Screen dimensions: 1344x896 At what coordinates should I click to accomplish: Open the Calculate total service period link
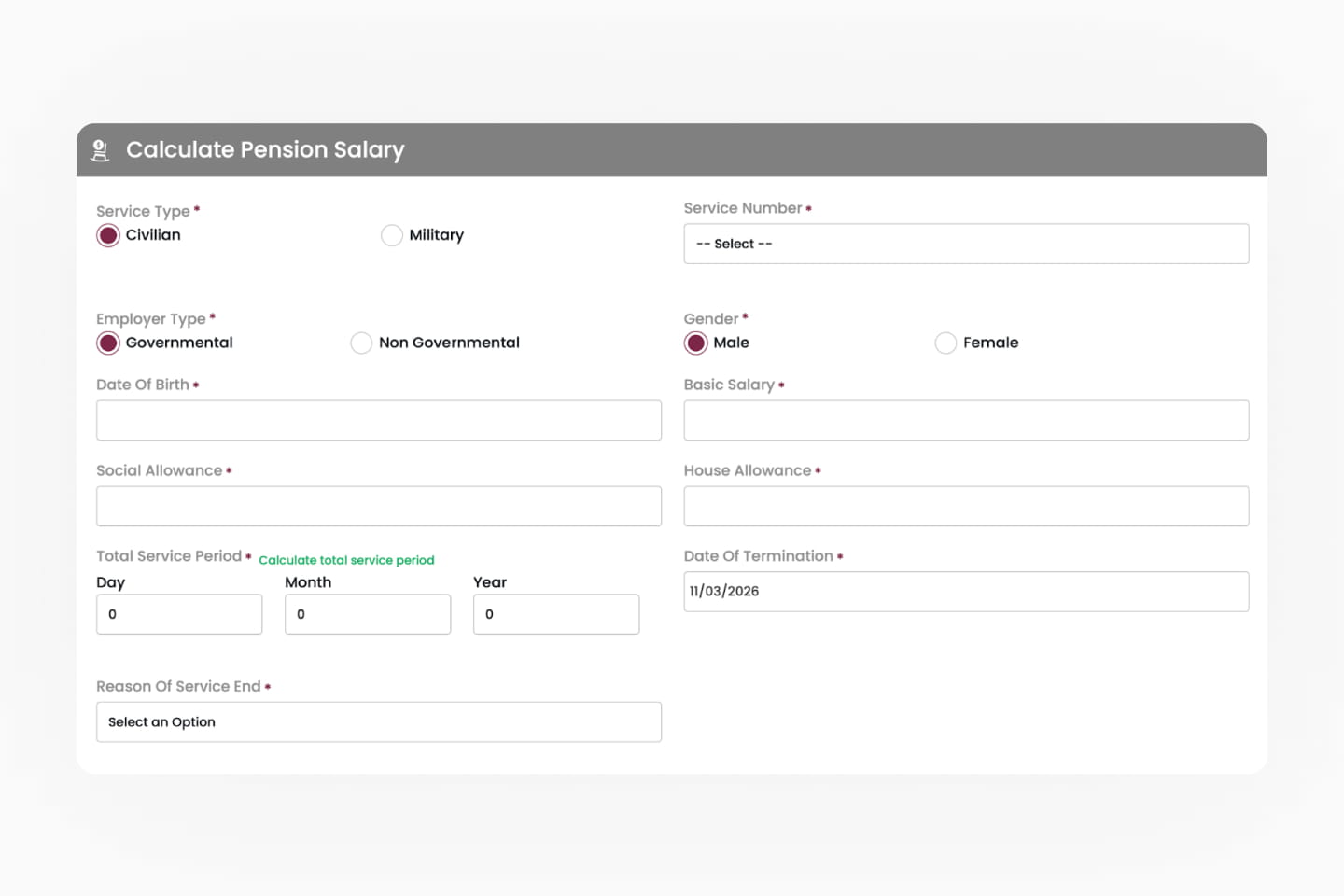coord(346,560)
